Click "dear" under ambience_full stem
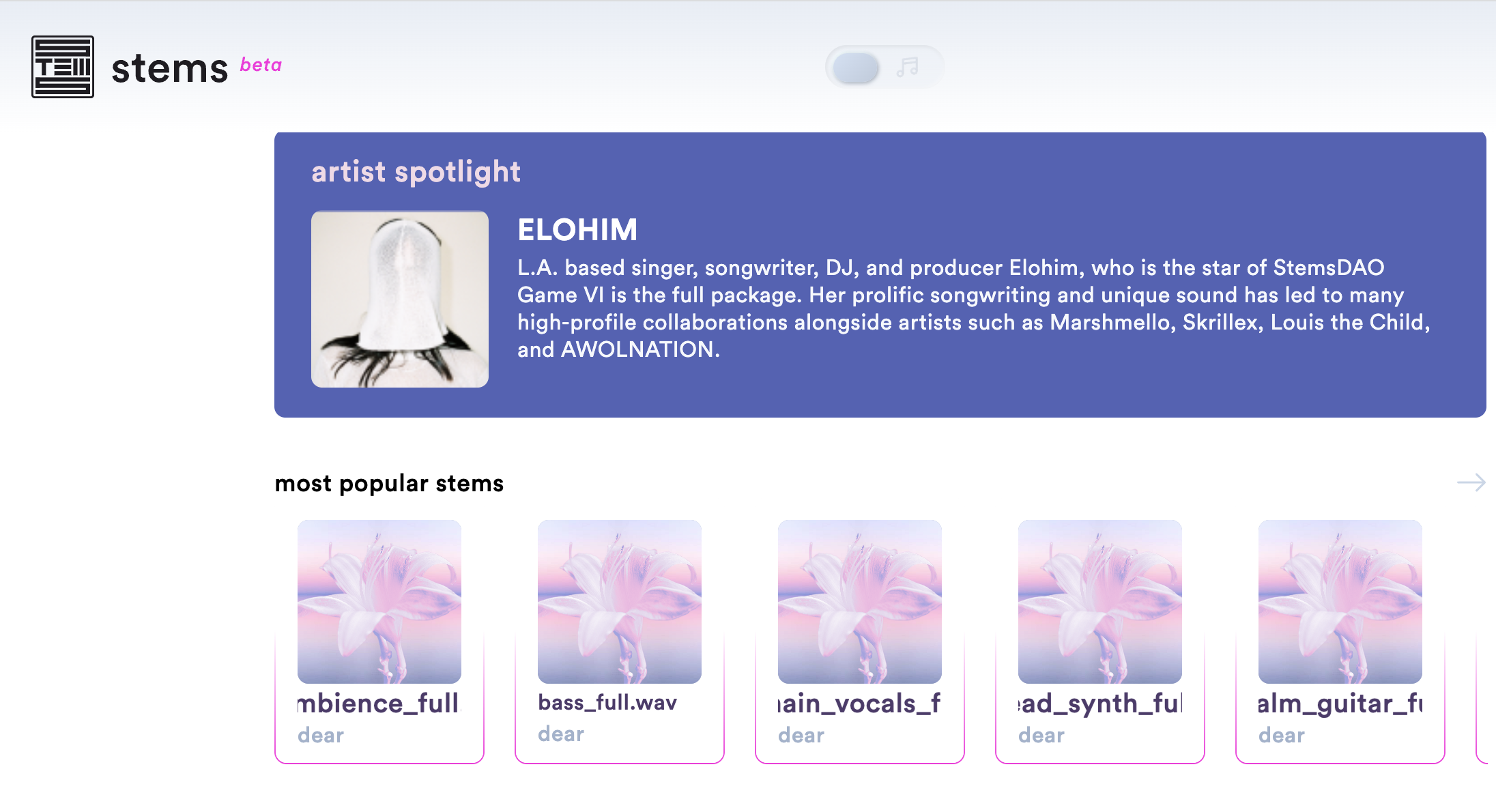The width and height of the screenshot is (1496, 812). (321, 736)
